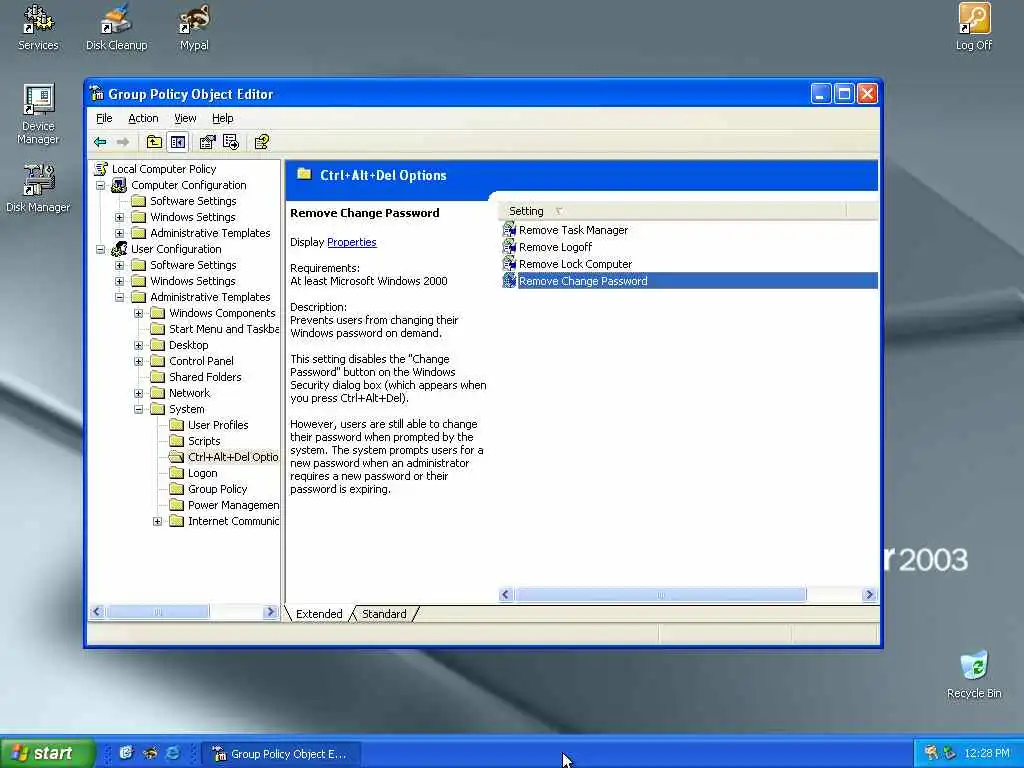1024x768 pixels.
Task: Click tree pane scroll right arrow
Action: 270,612
